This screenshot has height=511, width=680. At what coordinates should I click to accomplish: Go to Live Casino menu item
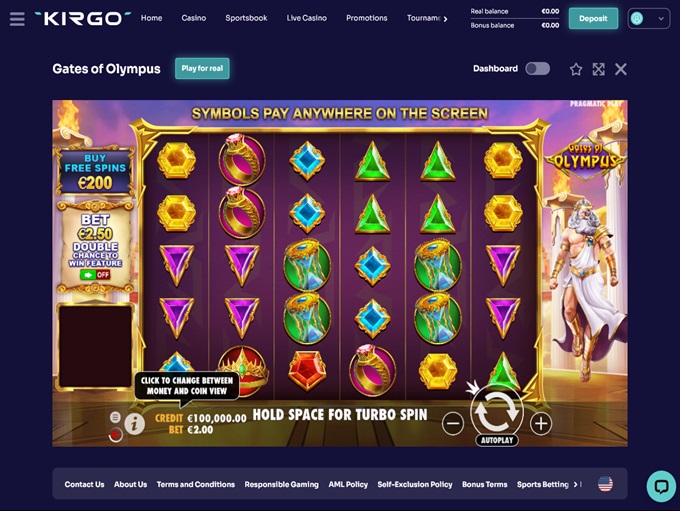pyautogui.click(x=307, y=18)
